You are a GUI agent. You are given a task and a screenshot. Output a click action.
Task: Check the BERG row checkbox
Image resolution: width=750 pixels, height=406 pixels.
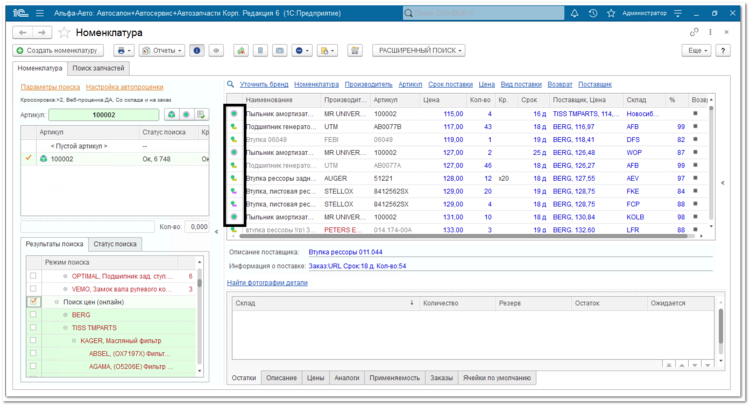pos(33,315)
